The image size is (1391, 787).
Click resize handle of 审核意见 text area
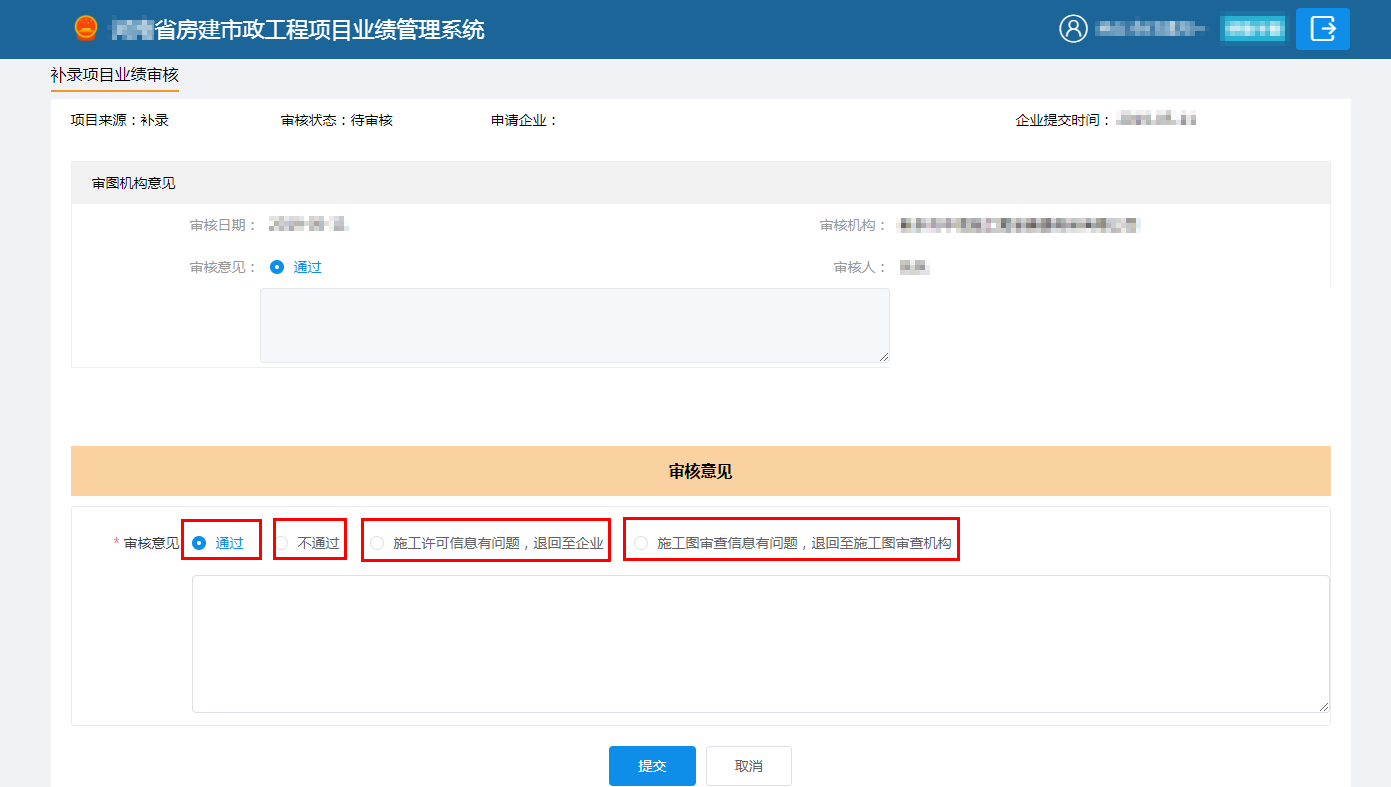1324,706
